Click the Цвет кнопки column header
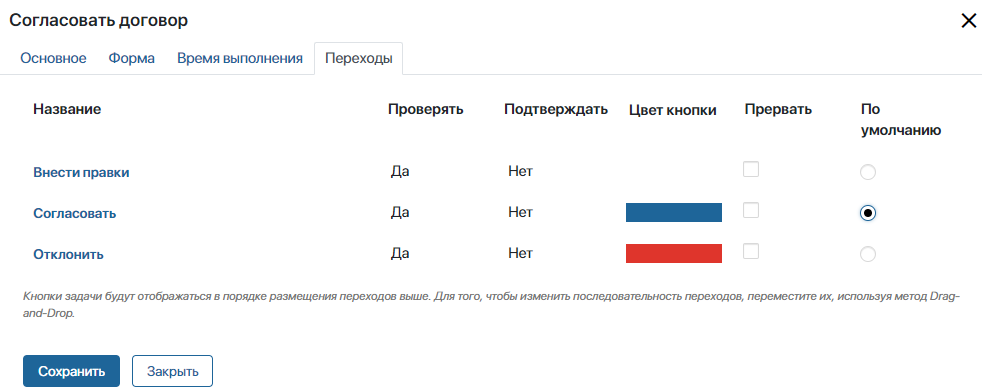This screenshot has height=391, width=982. tap(673, 110)
